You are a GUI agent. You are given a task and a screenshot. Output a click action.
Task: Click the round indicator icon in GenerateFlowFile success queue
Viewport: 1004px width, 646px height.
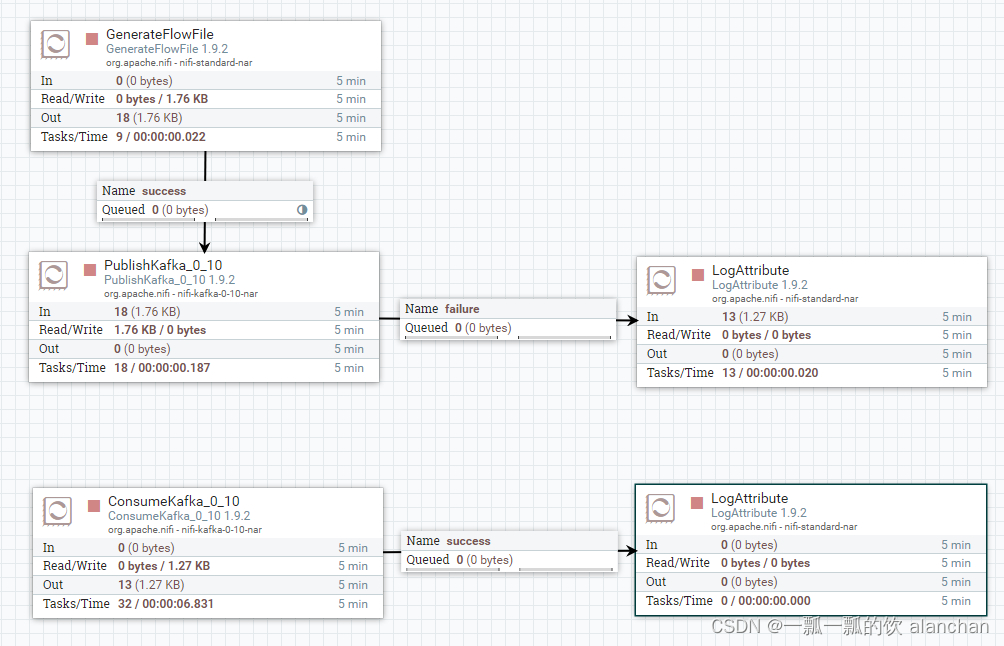(x=302, y=209)
